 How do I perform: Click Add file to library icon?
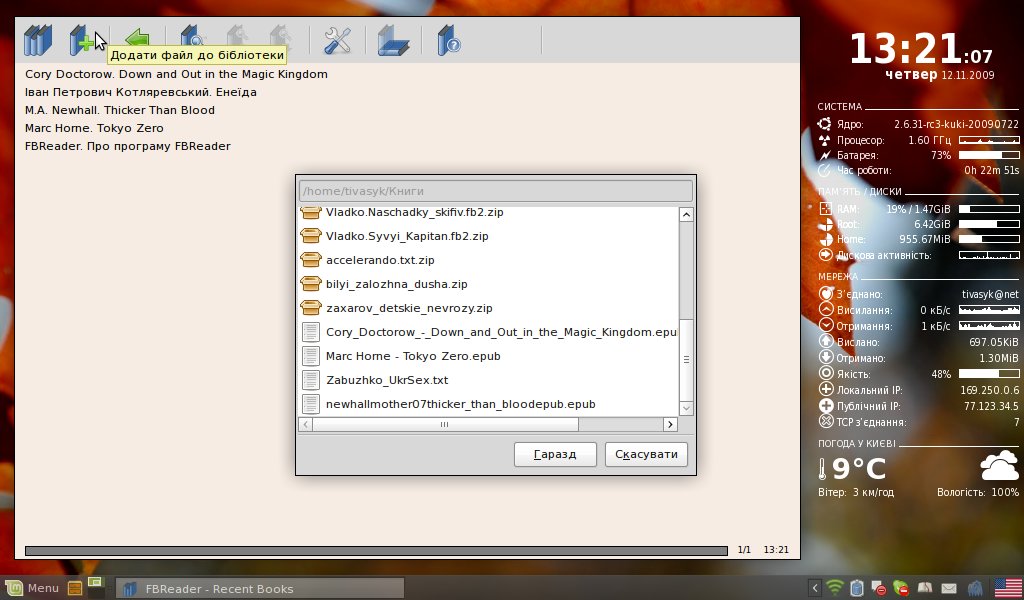82,40
